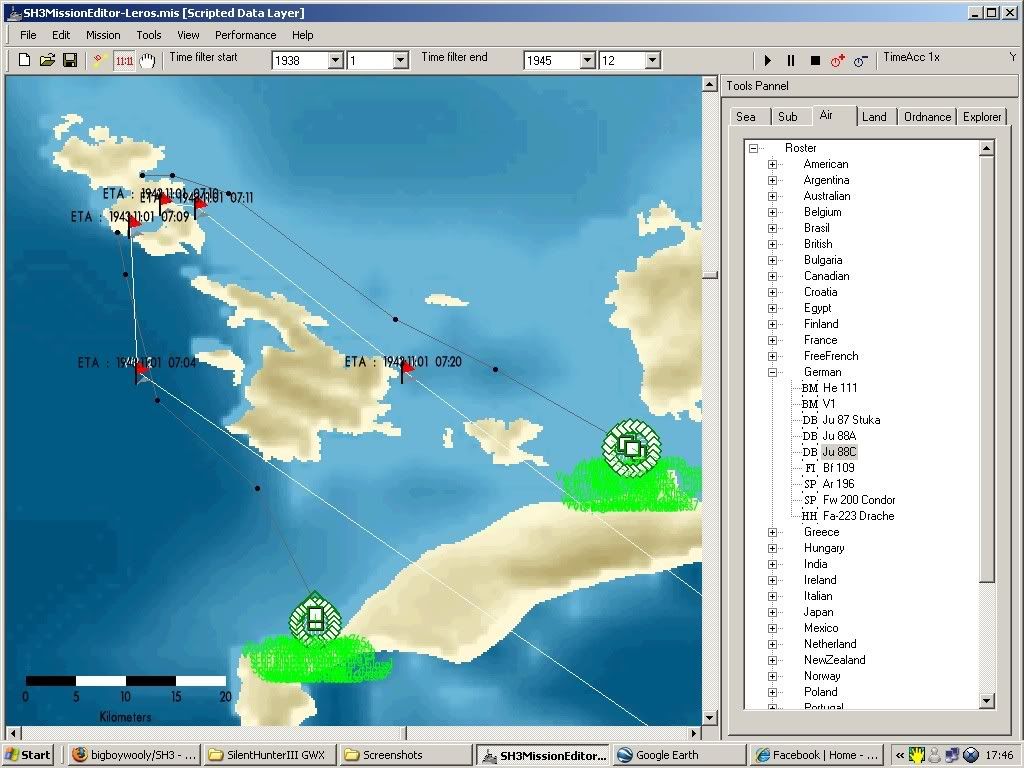Click map horizontal scrollbar right arrow
Screen dimensions: 1024x768
click(x=694, y=733)
